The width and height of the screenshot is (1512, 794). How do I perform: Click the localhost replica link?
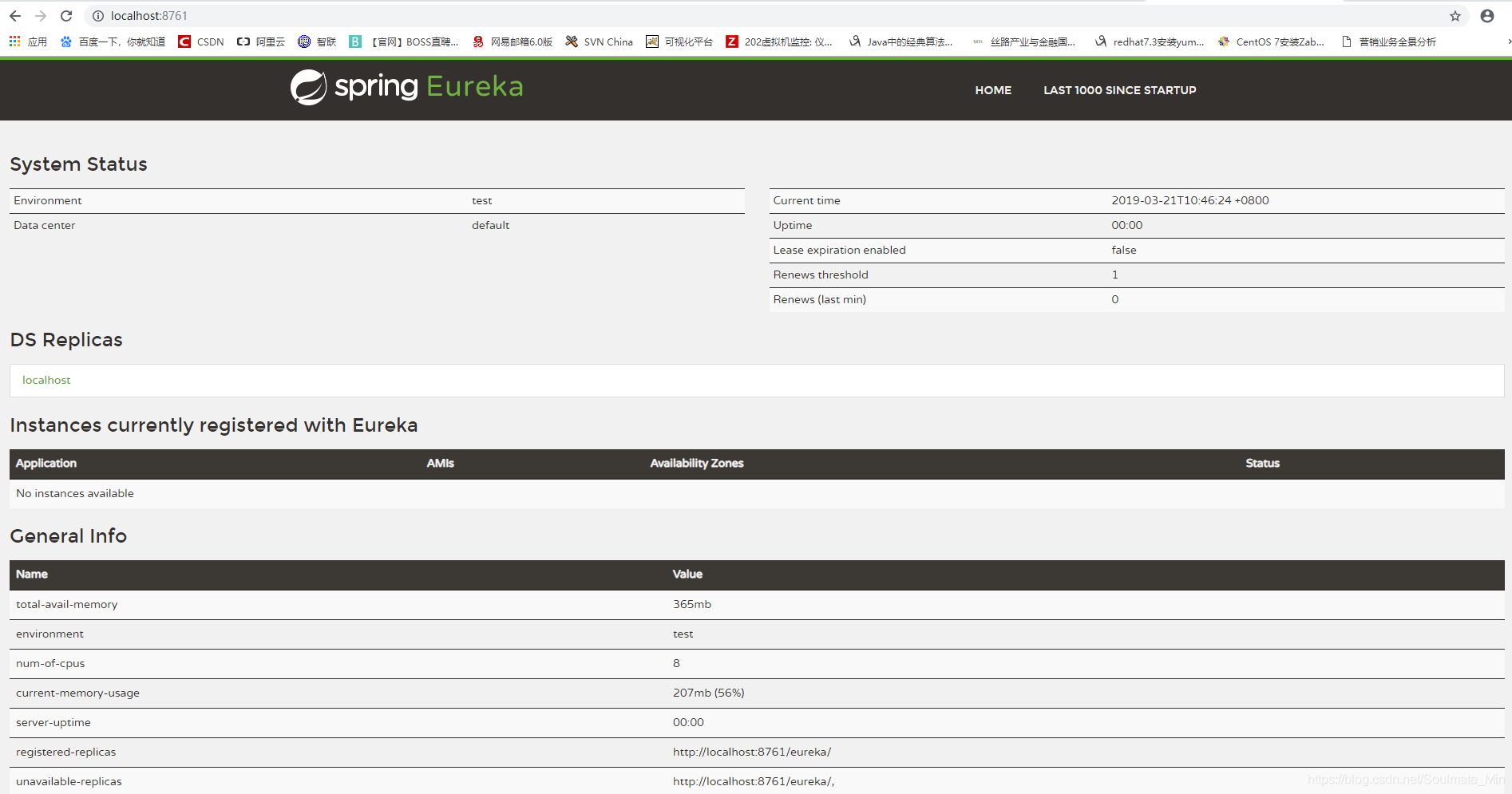pyautogui.click(x=46, y=380)
